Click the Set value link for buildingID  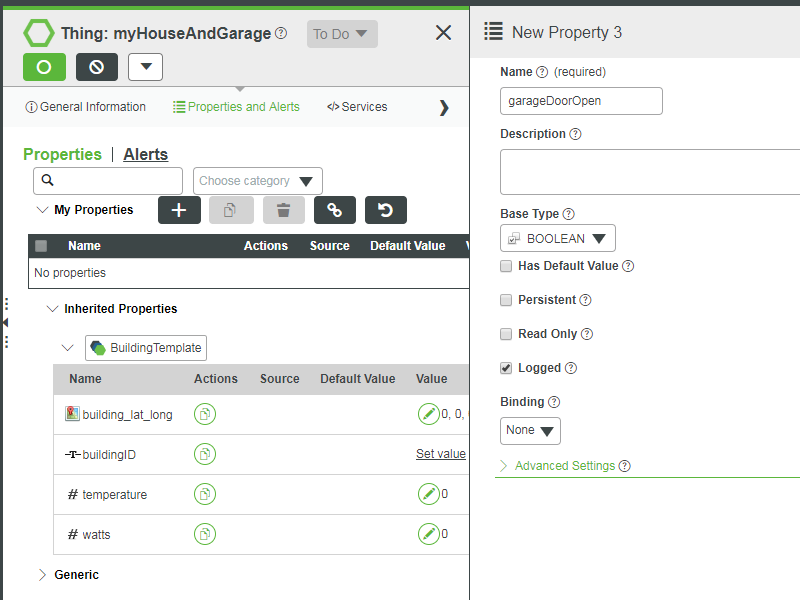[x=440, y=454]
